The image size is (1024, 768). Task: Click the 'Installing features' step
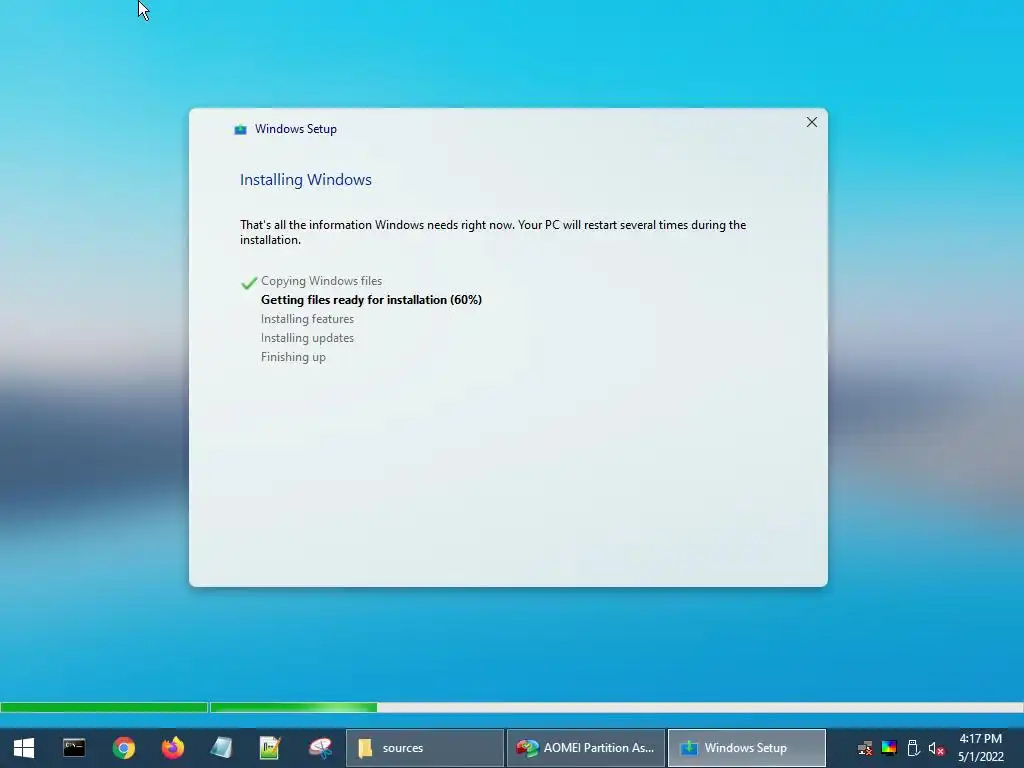tap(307, 319)
